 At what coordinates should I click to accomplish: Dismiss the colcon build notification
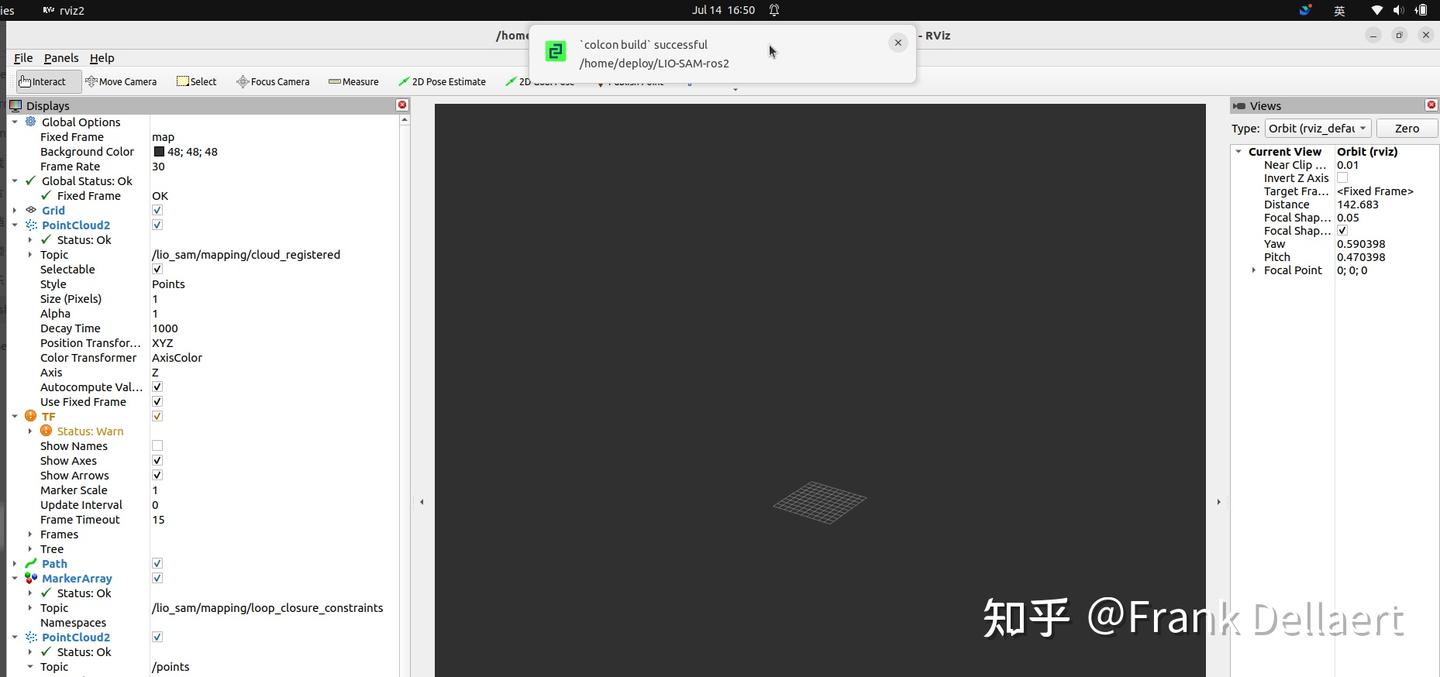pos(897,42)
